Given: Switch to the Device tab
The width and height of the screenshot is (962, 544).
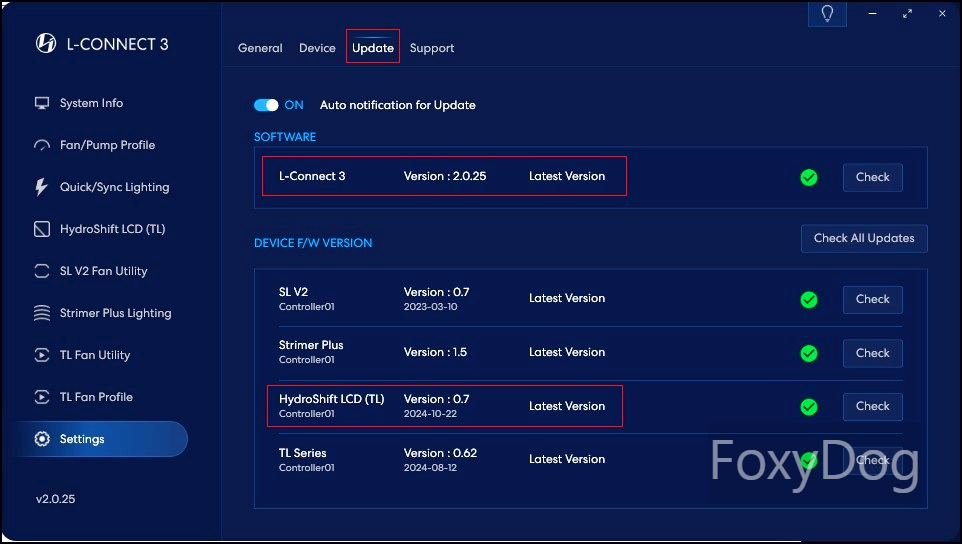Looking at the screenshot, I should point(317,48).
